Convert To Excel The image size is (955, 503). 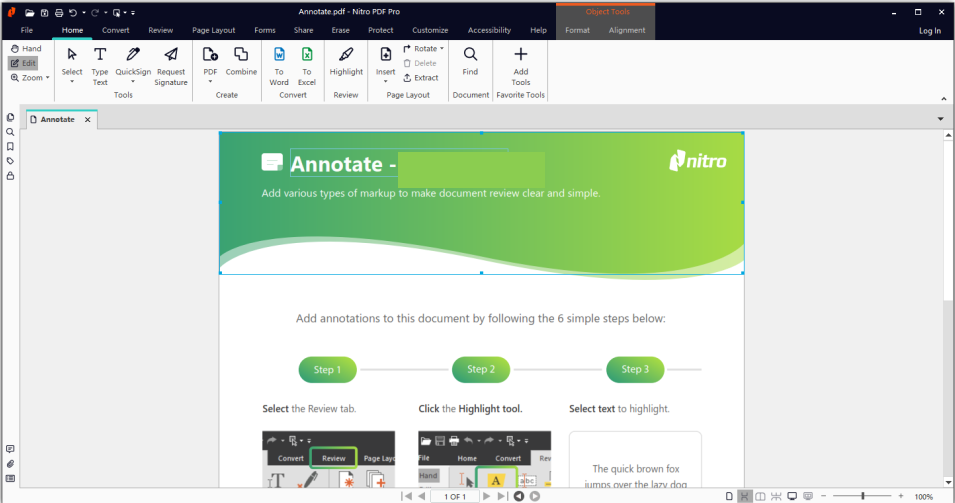click(x=307, y=66)
